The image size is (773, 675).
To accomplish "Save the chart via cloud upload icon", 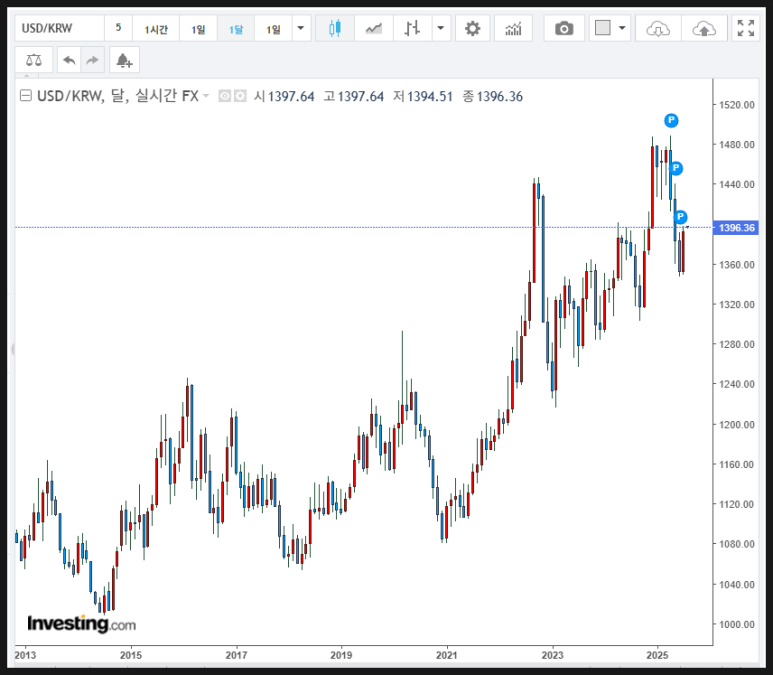I will [x=704, y=29].
